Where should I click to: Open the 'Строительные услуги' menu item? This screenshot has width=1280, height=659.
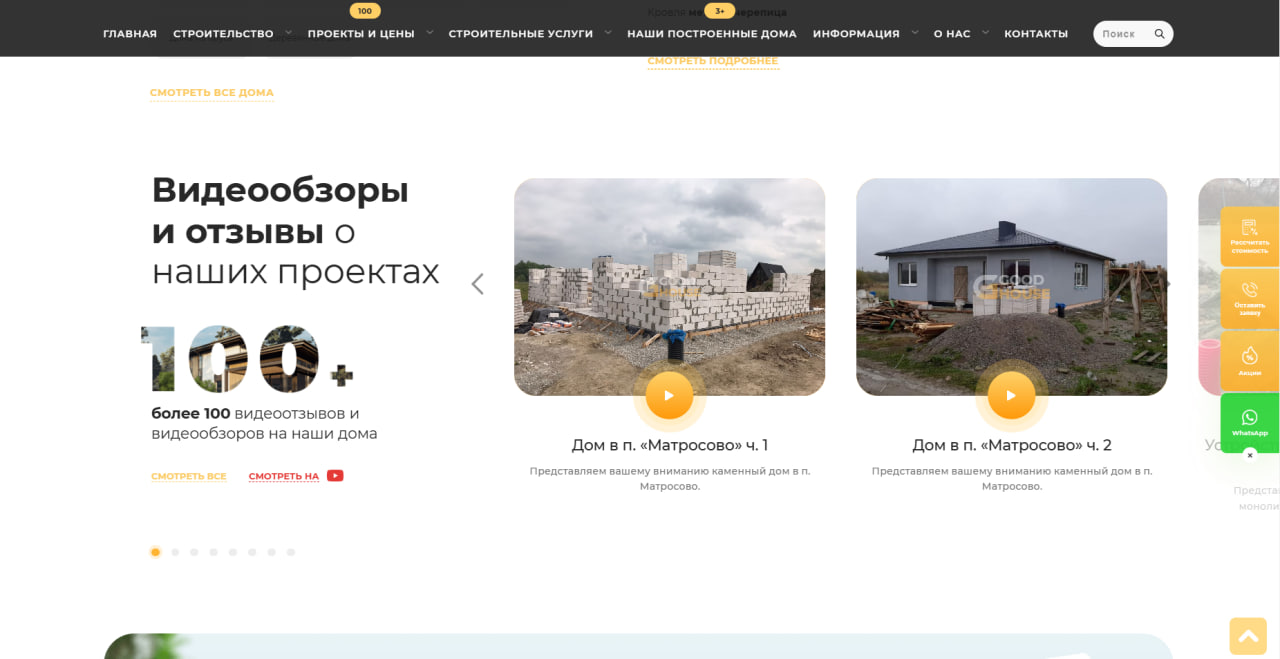click(x=521, y=34)
